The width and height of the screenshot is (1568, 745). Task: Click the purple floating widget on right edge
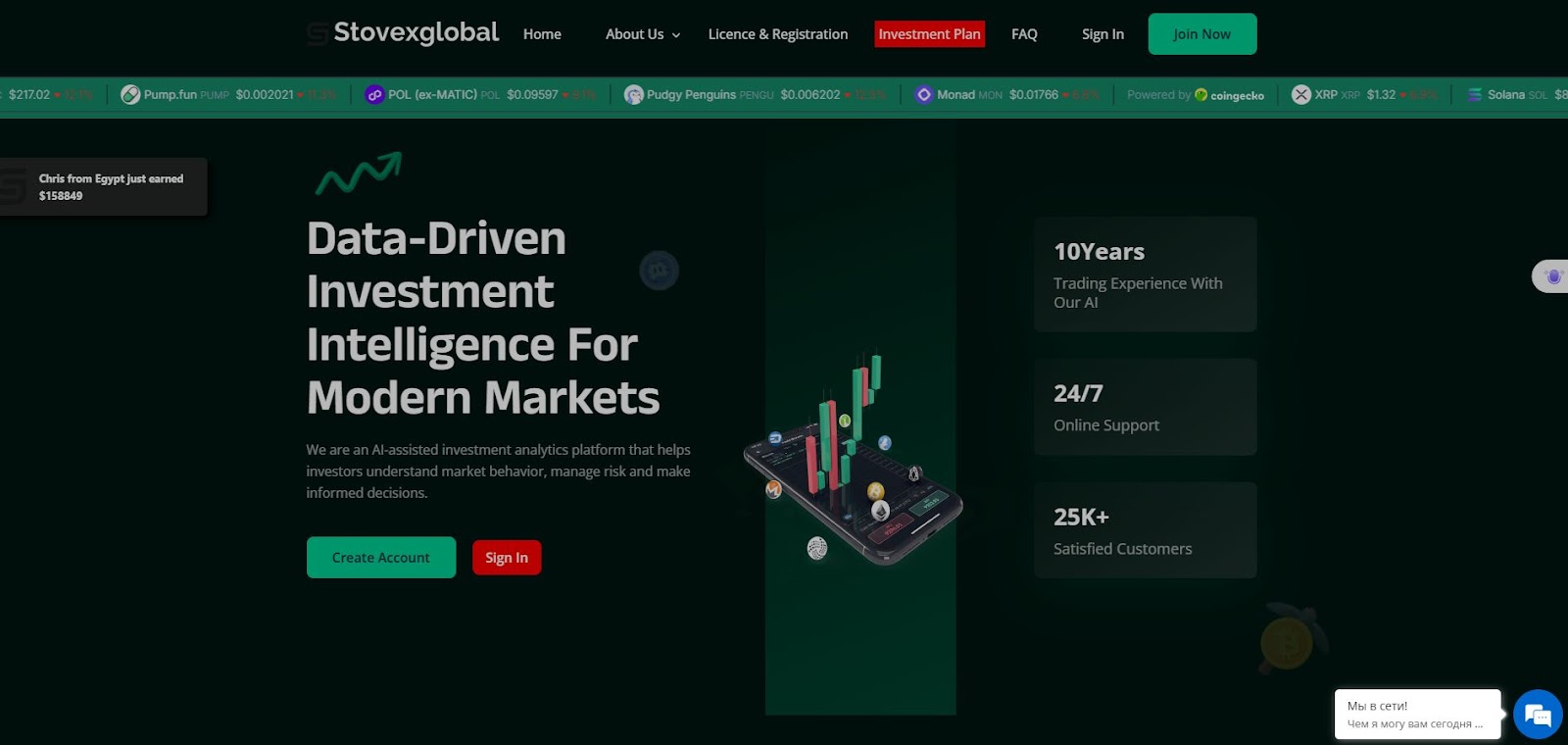(x=1552, y=276)
